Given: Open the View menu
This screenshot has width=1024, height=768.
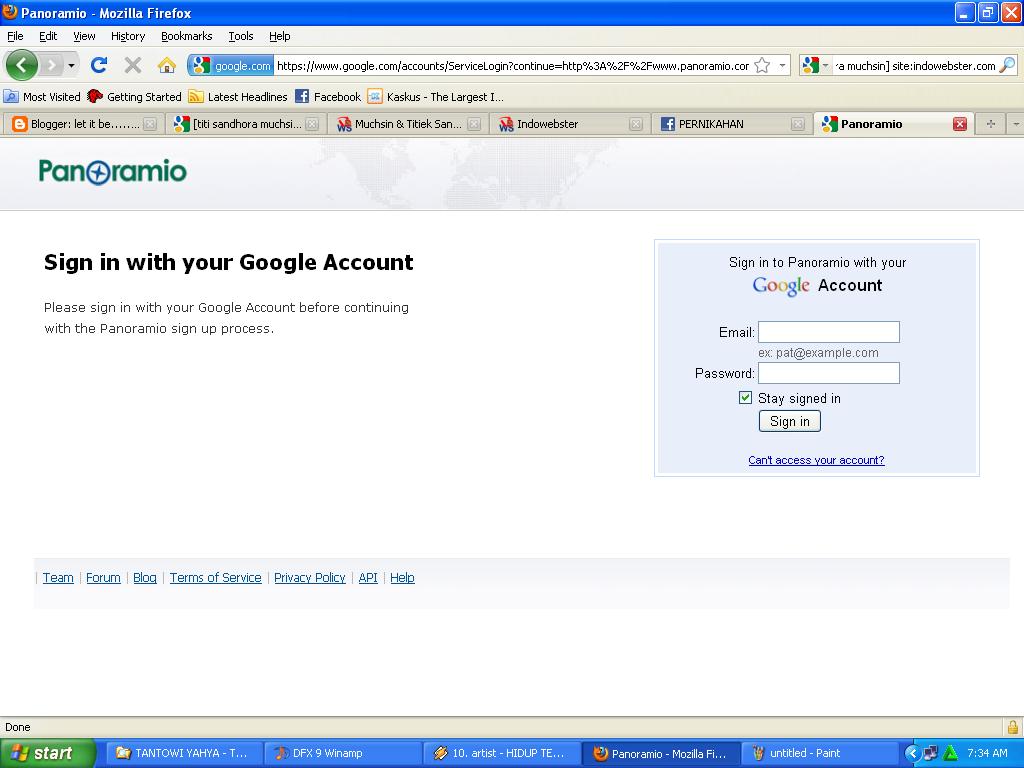Looking at the screenshot, I should point(84,36).
